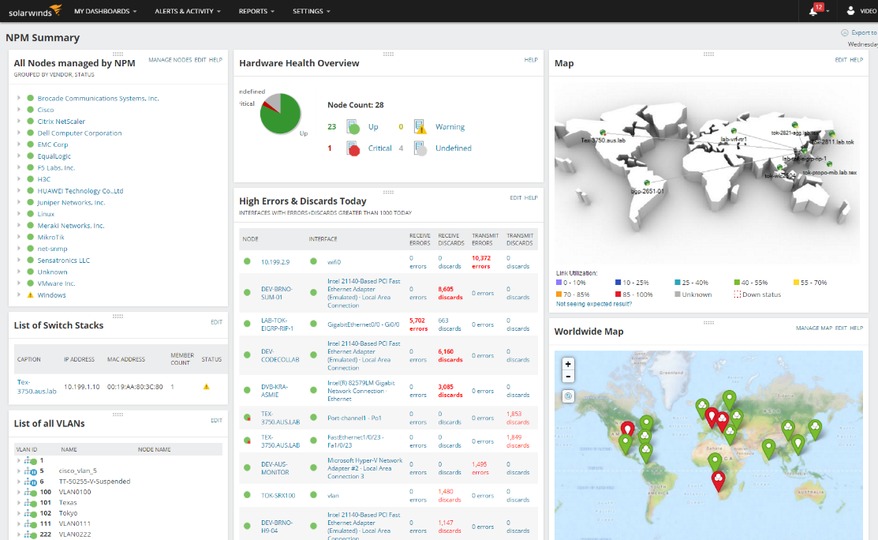Click the Undefined hardware status icon
Image resolution: width=878 pixels, height=540 pixels.
click(x=420, y=148)
